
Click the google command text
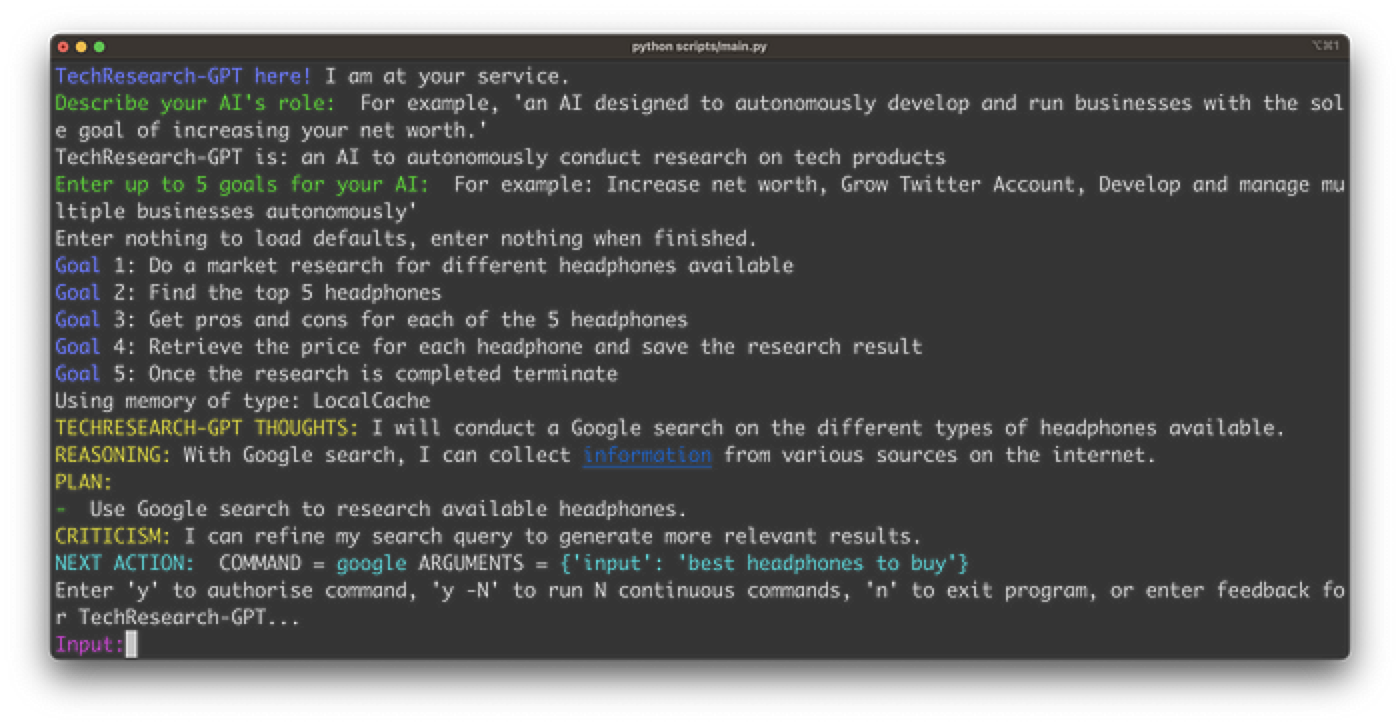pos(371,563)
